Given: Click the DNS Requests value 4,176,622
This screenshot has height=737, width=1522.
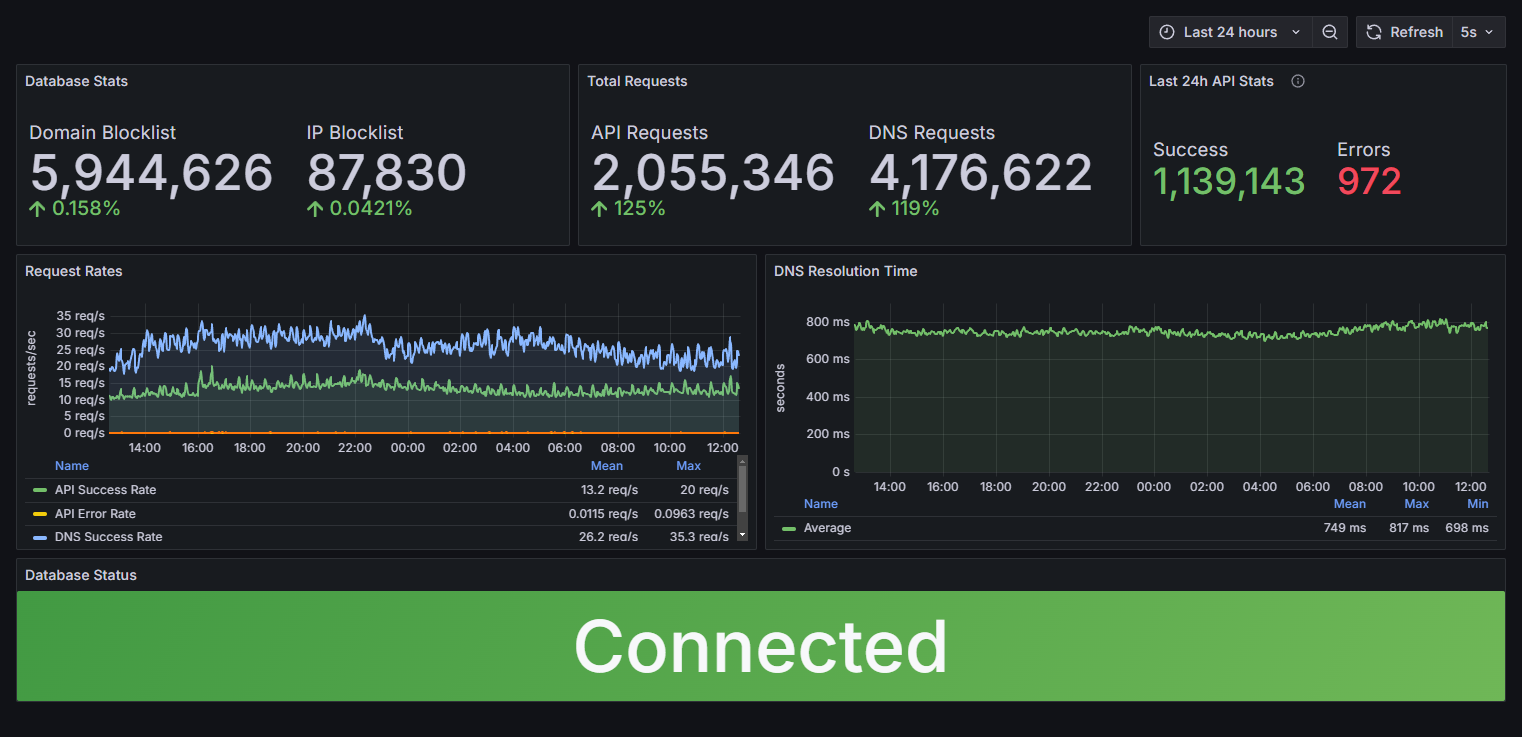Looking at the screenshot, I should [x=981, y=173].
